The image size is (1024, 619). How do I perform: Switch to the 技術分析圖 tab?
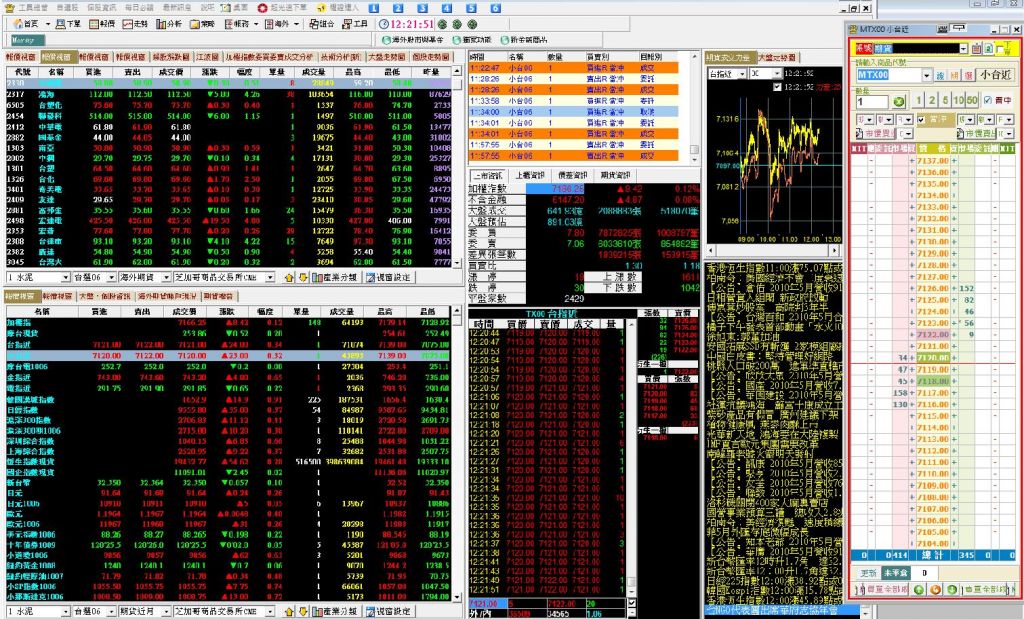click(340, 57)
